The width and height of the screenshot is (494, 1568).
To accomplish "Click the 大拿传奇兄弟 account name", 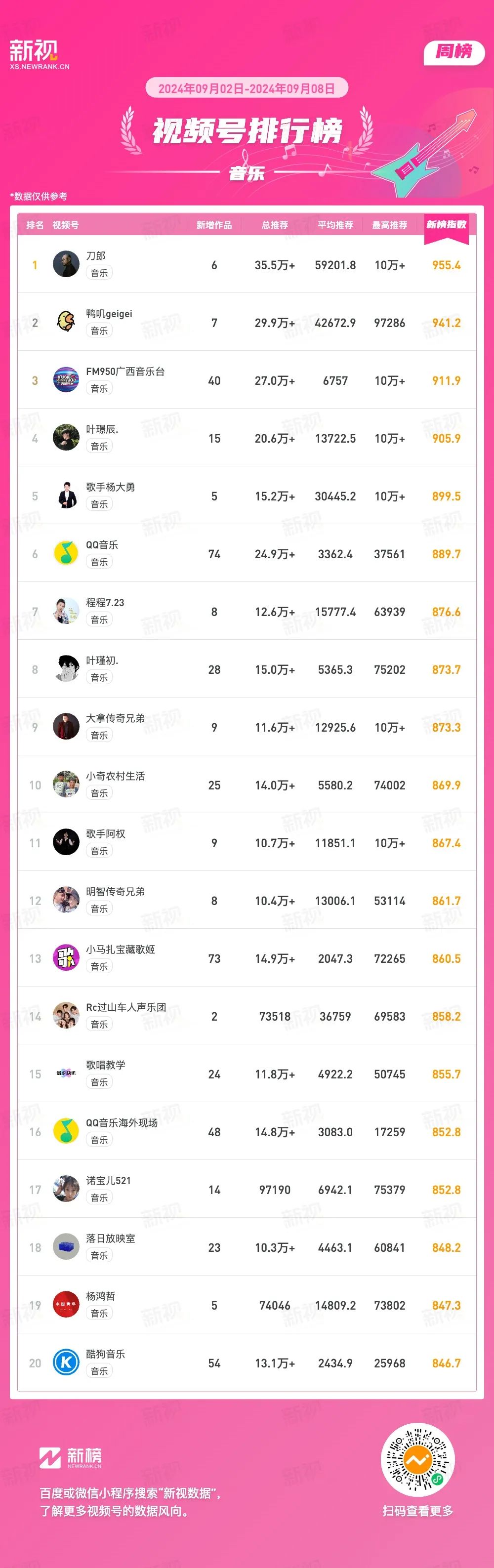I will click(116, 718).
